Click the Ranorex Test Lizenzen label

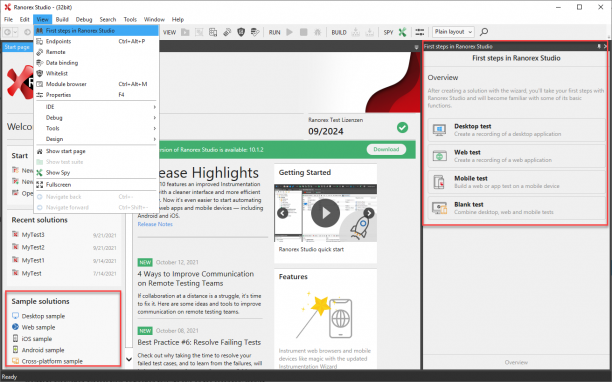pos(335,120)
